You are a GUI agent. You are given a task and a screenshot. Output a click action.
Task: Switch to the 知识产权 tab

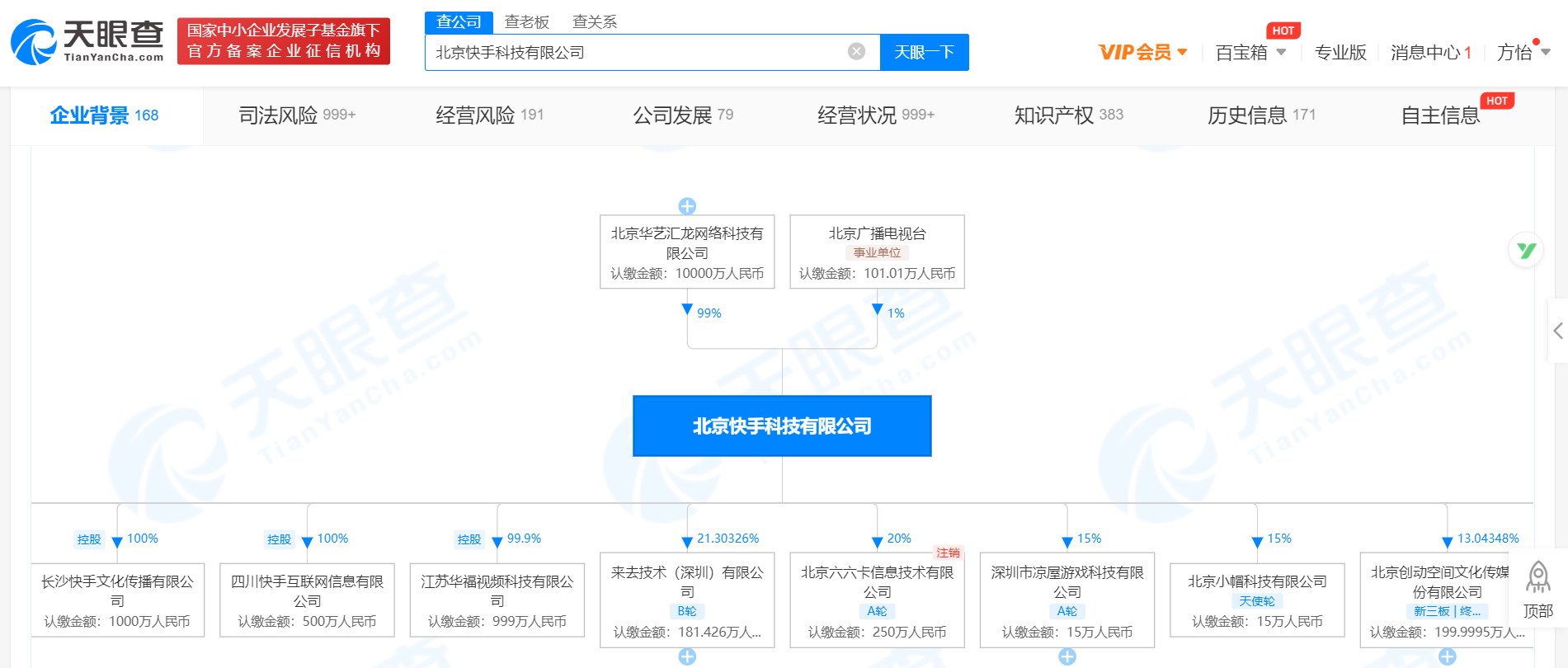click(x=1069, y=115)
